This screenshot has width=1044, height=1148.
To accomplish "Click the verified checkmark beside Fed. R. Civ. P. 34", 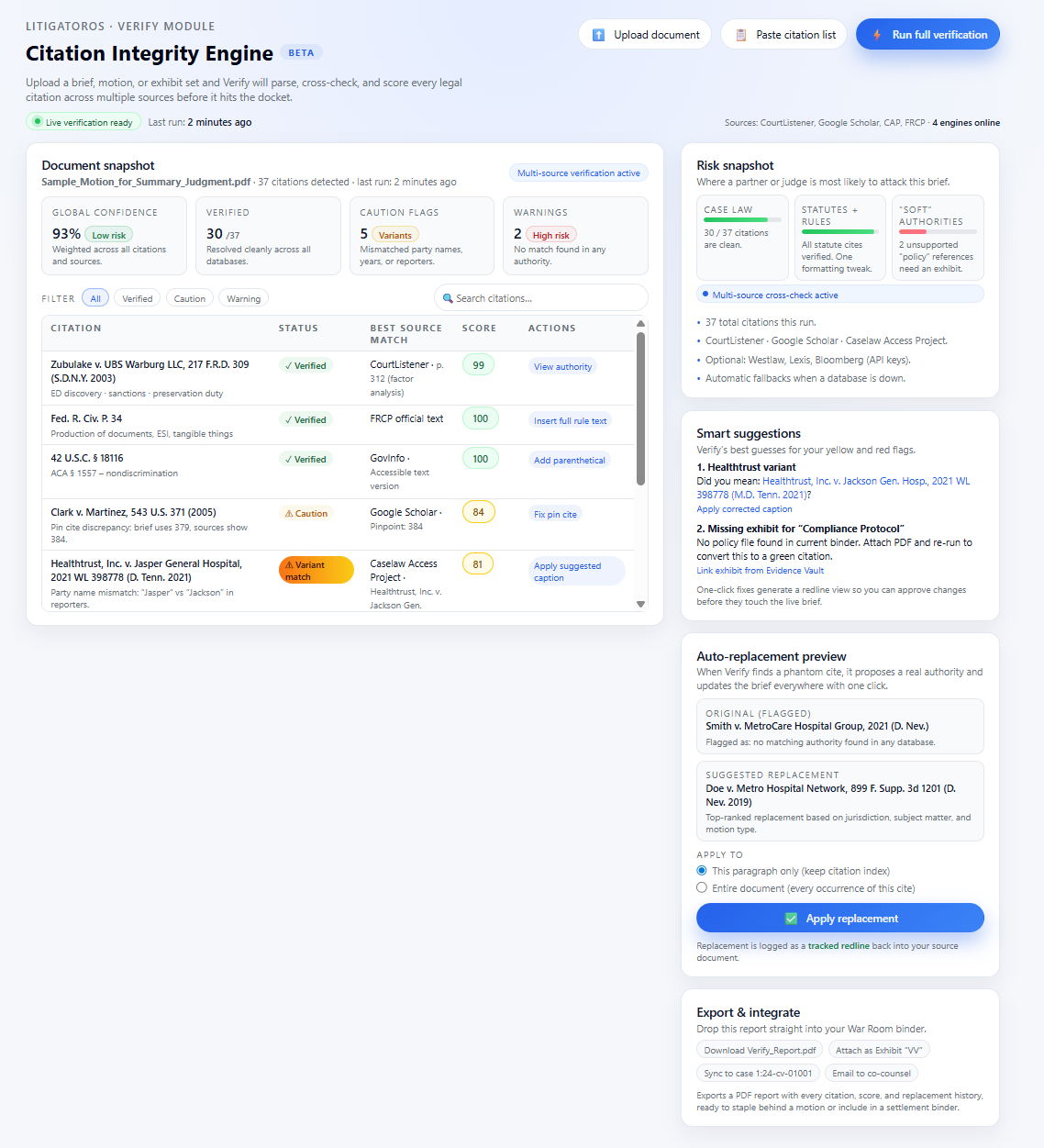I will point(287,419).
